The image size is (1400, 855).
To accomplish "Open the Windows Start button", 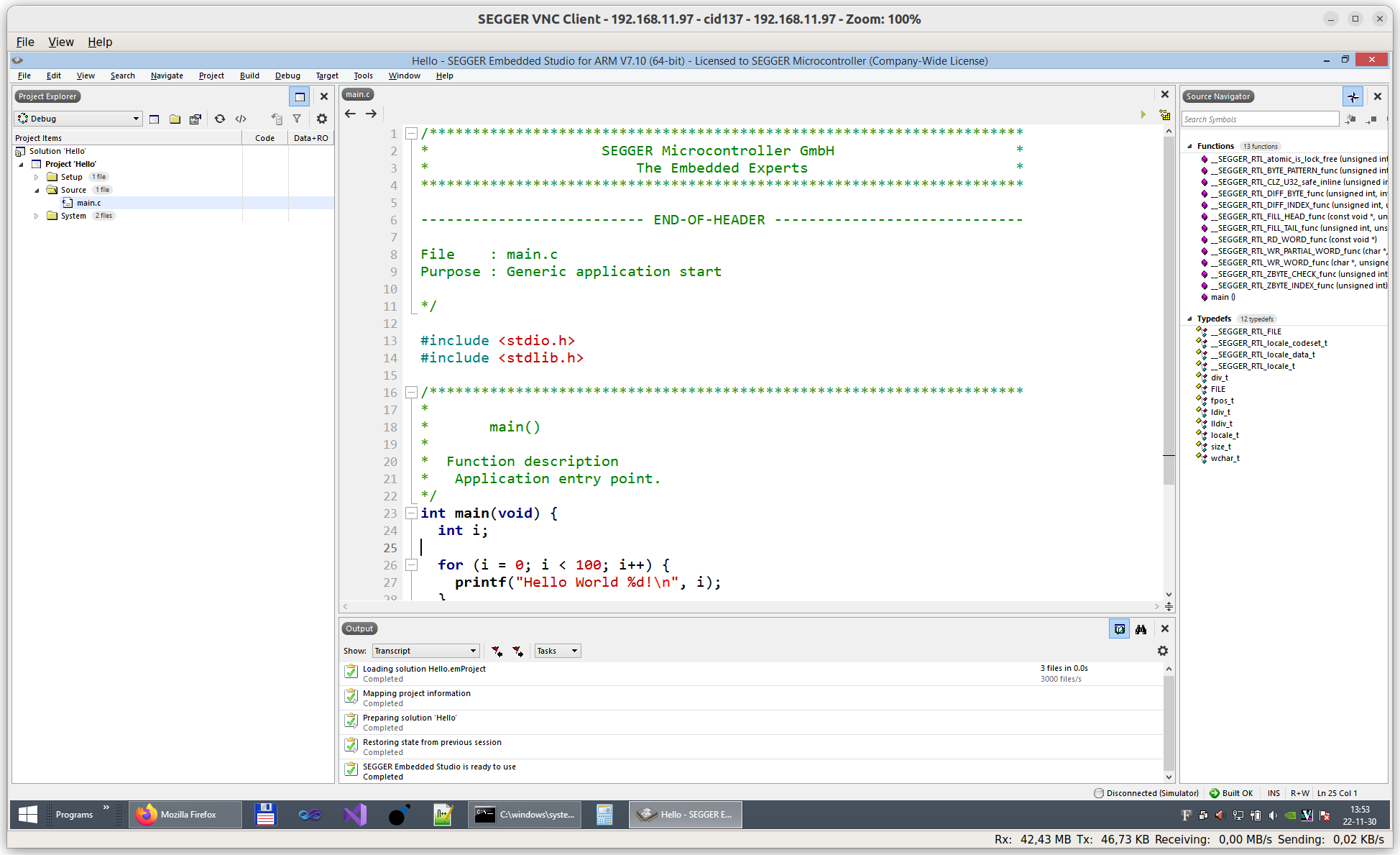I will [28, 815].
